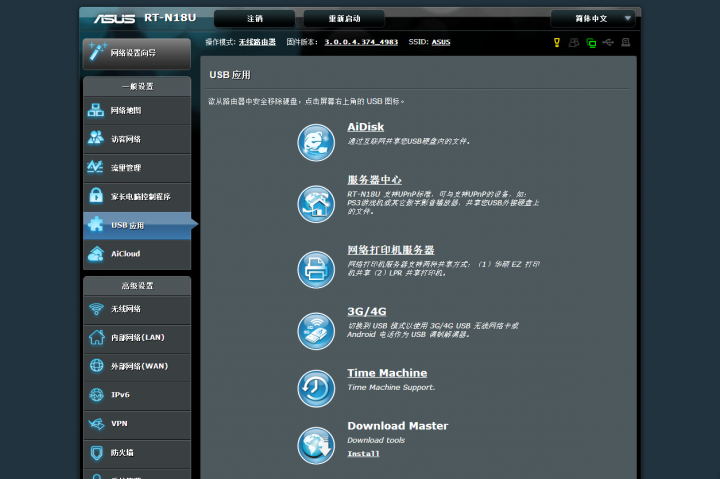The height and width of the screenshot is (479, 720).
Task: Select the VPN menu label
Action: (119, 423)
